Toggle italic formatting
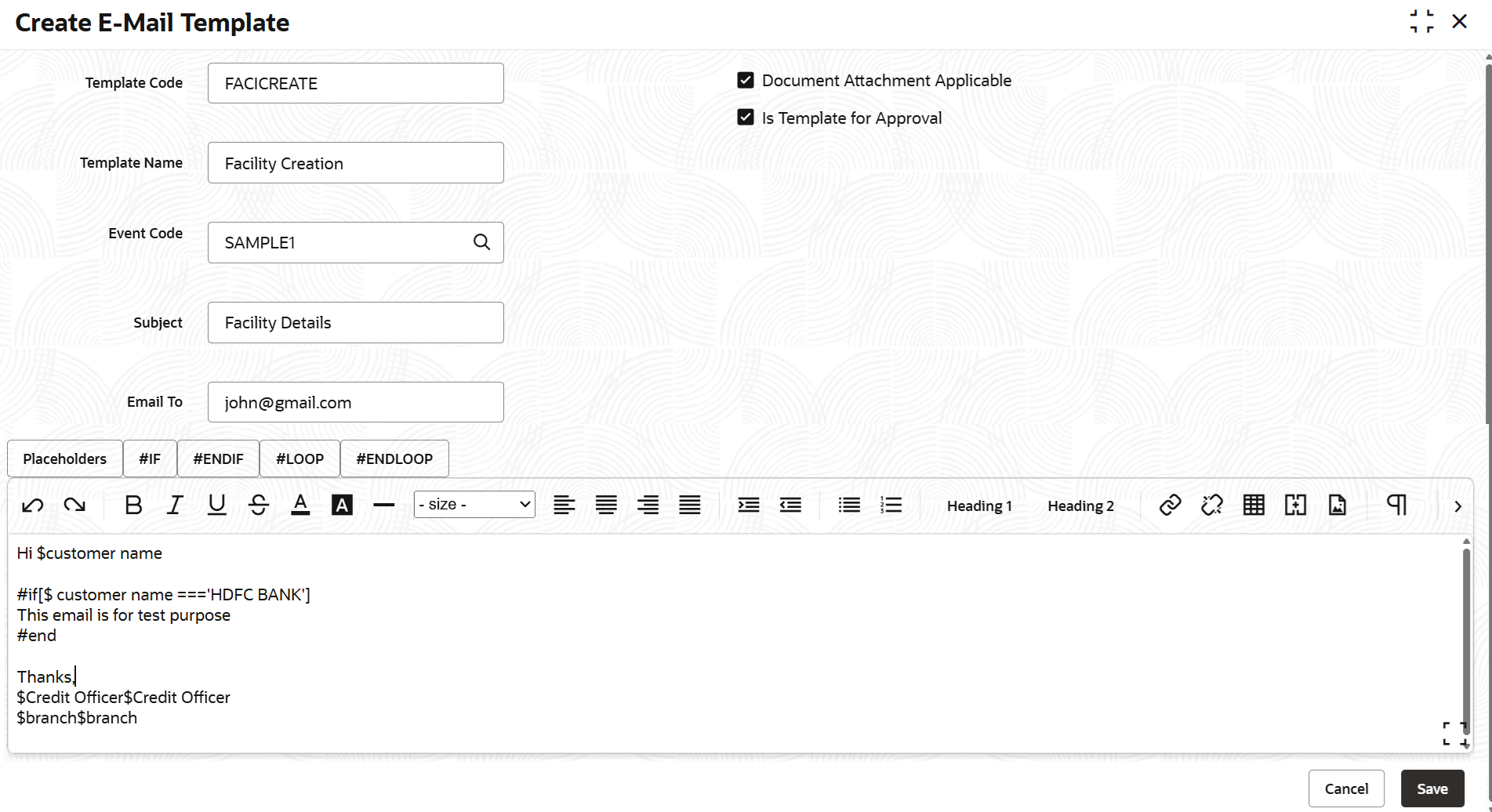Viewport: 1492px width, 812px height. [175, 506]
